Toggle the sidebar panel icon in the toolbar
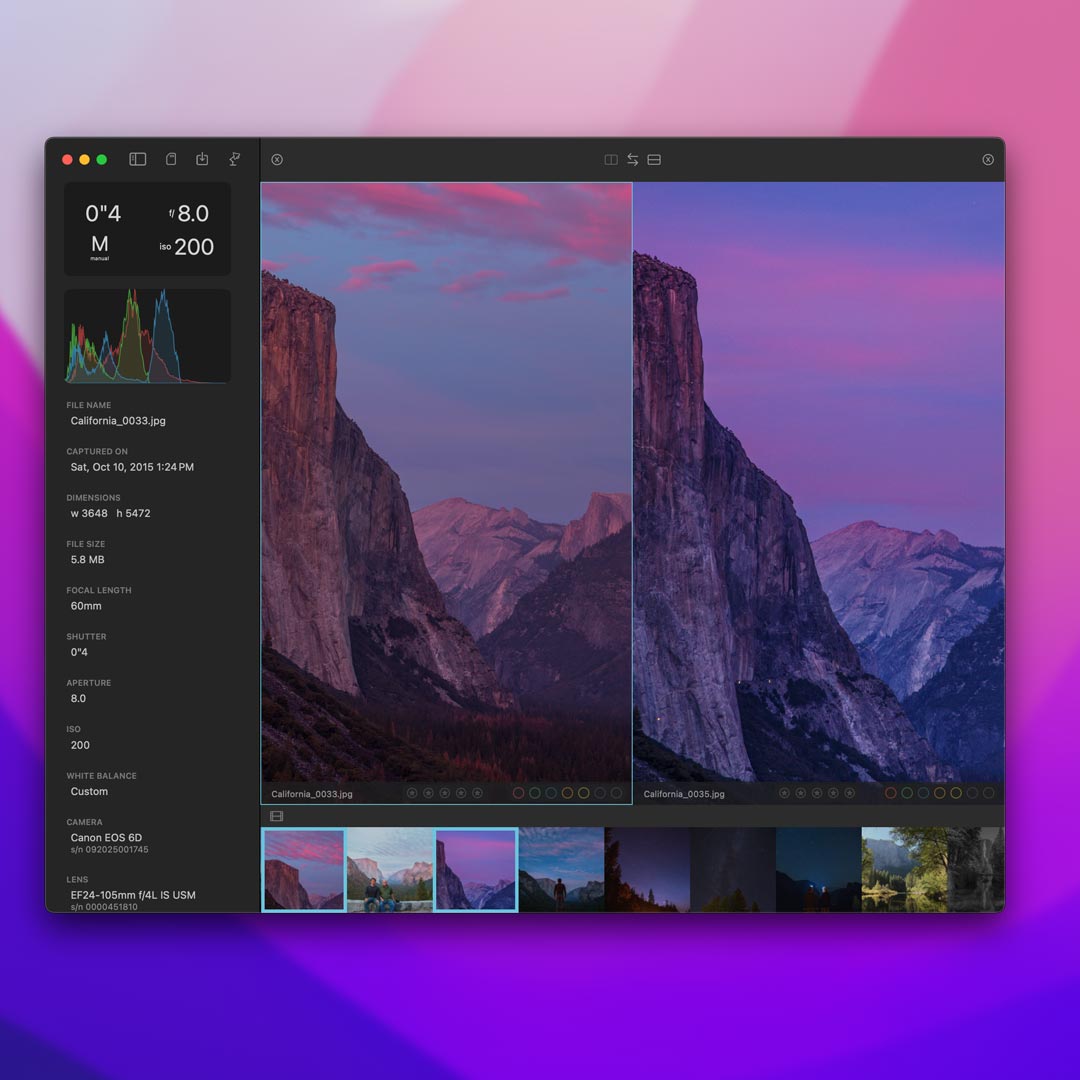 pos(138,159)
